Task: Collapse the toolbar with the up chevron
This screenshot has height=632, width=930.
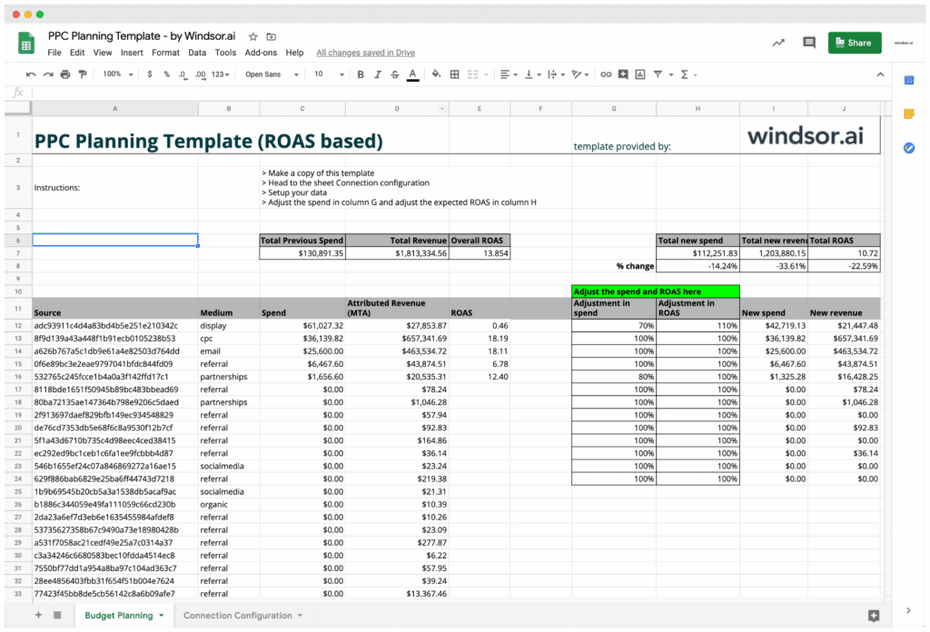Action: click(x=880, y=74)
